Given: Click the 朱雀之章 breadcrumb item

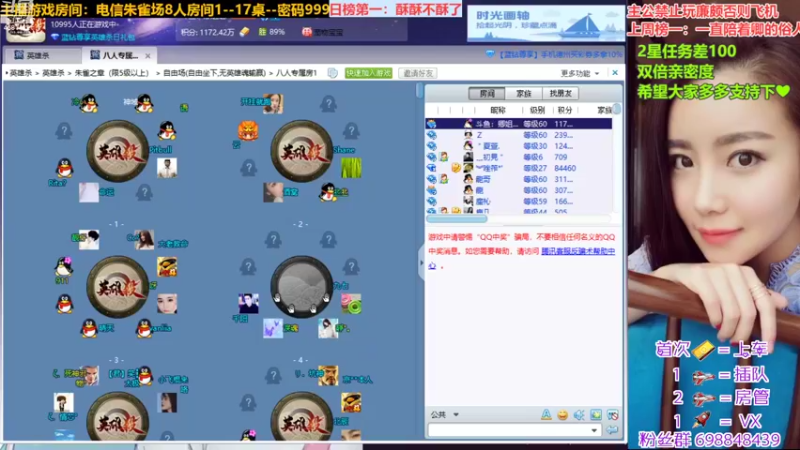Looking at the screenshot, I should (x=112, y=73).
